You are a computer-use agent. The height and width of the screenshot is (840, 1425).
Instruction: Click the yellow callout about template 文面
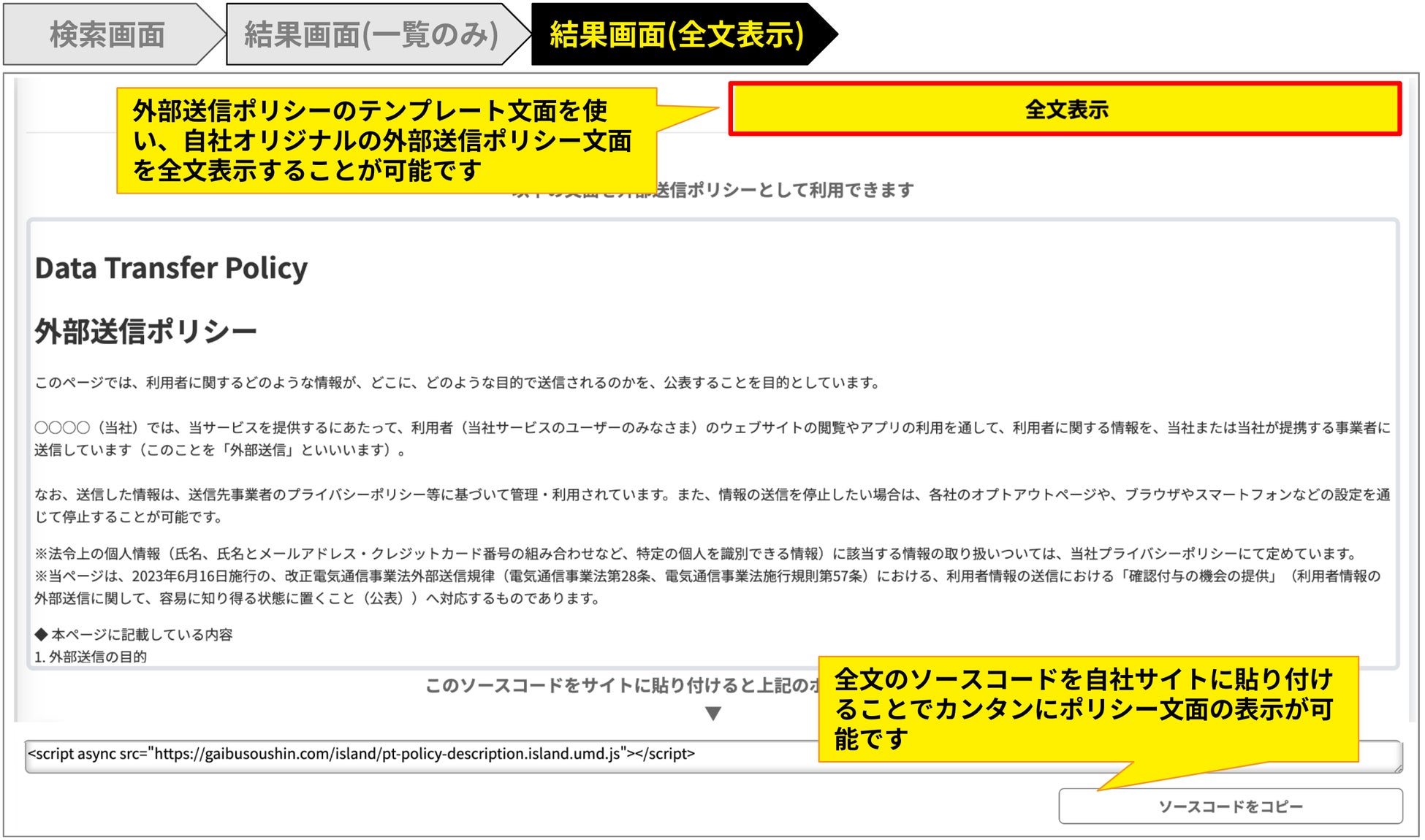pos(385,141)
